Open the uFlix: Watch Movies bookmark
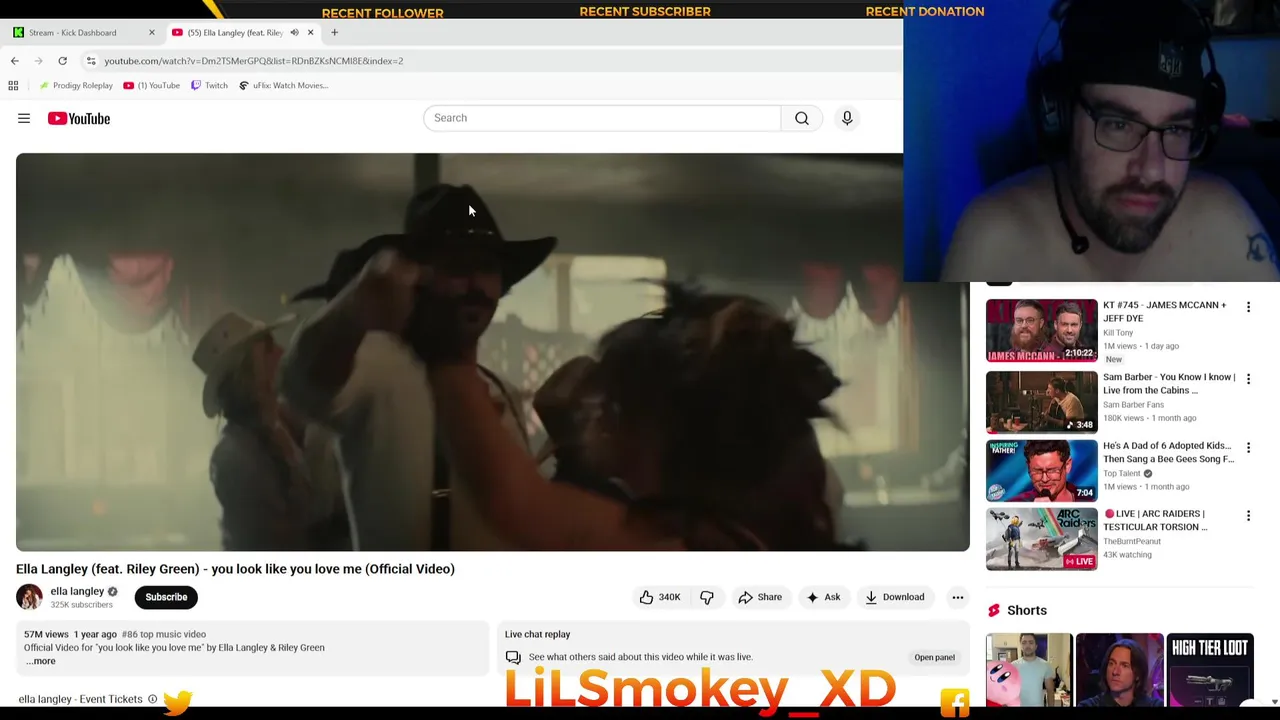The height and width of the screenshot is (720, 1280). [283, 85]
